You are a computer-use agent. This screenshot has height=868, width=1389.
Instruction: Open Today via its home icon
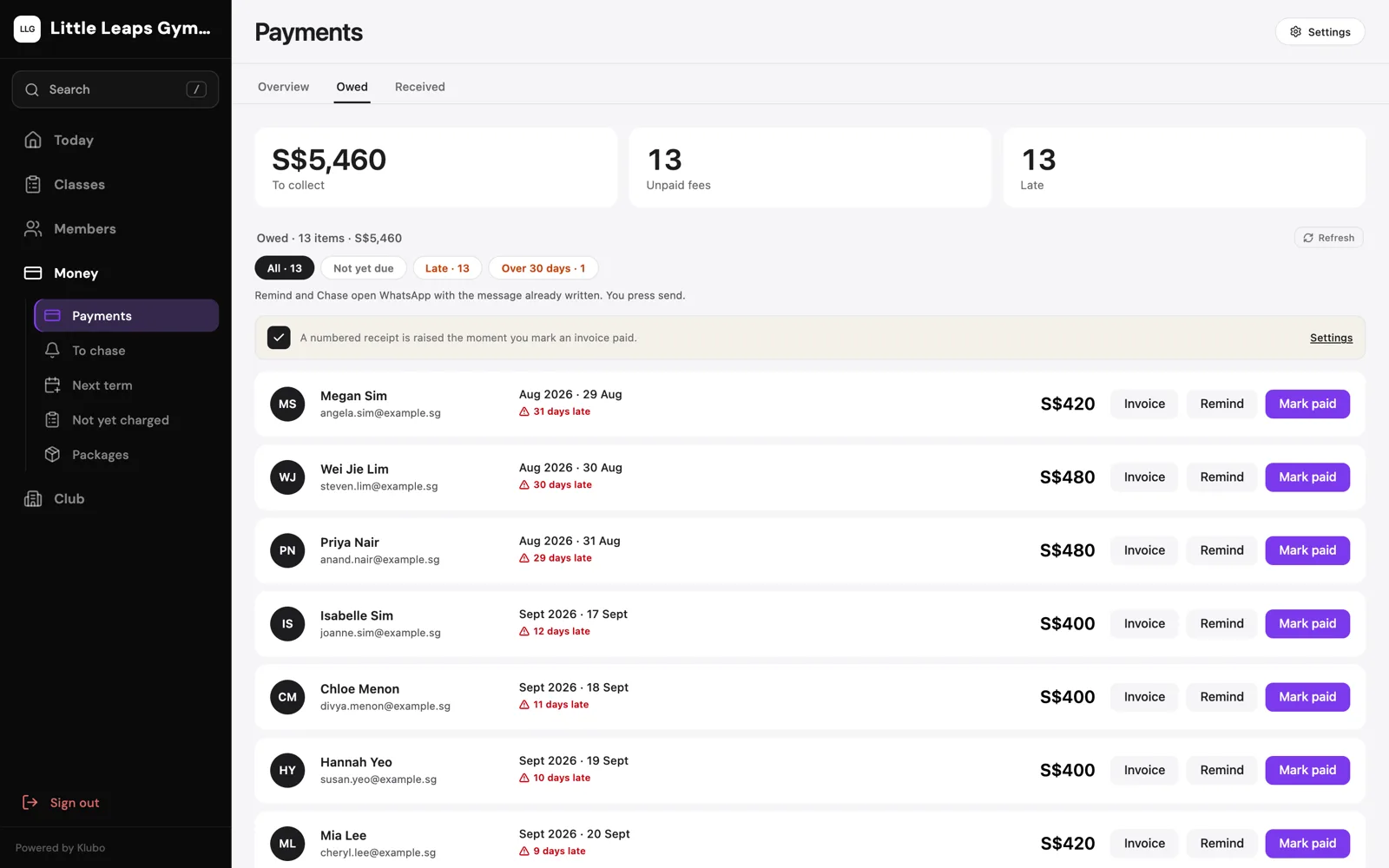click(33, 140)
